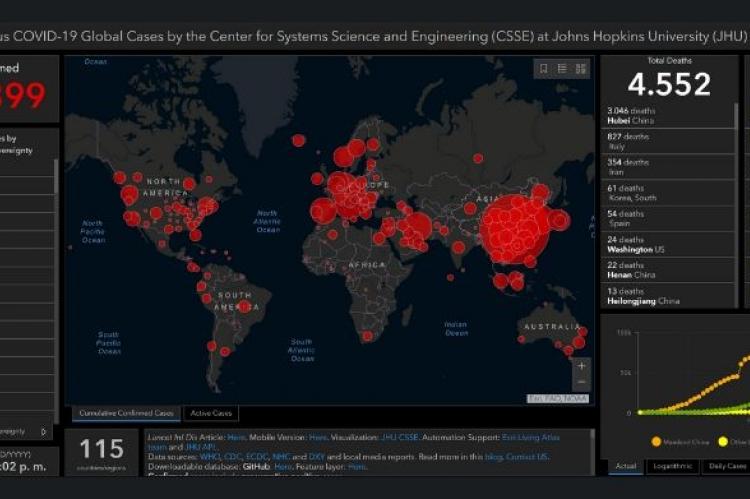The height and width of the screenshot is (499, 750).
Task: Select the Logarithmic chart tab
Action: coord(673,466)
